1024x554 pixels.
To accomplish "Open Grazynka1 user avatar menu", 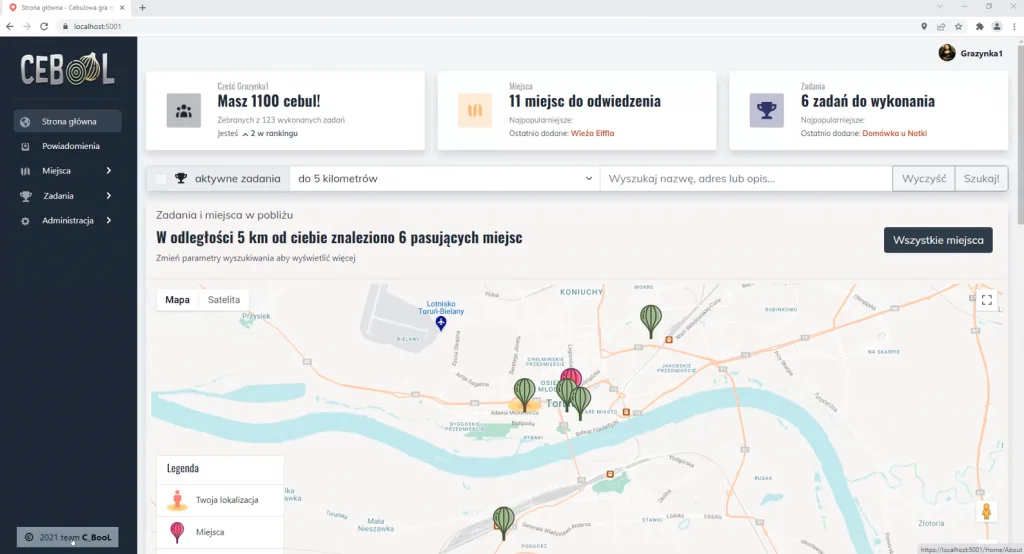I will (x=970, y=53).
